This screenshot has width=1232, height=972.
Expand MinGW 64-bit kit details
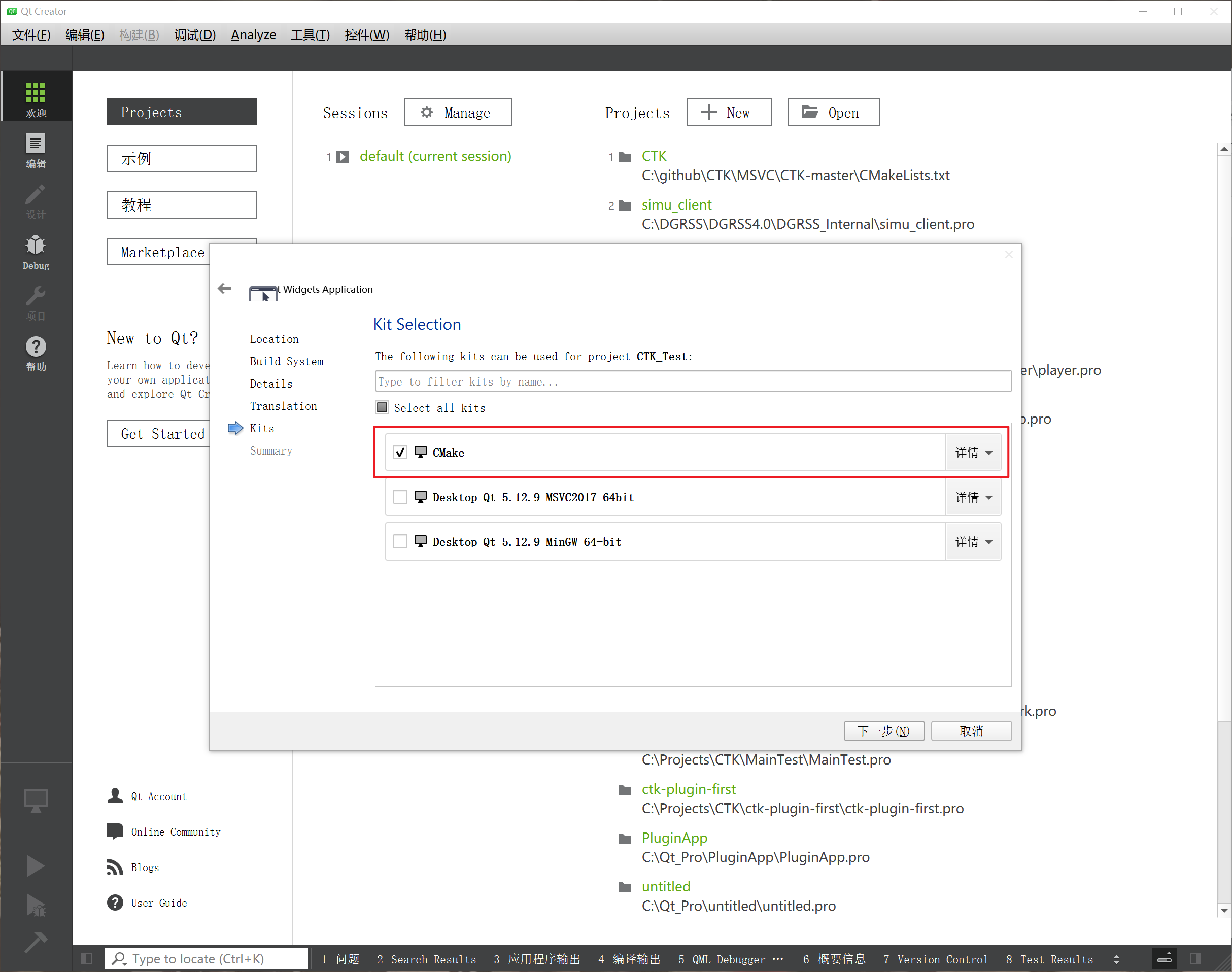click(x=973, y=542)
